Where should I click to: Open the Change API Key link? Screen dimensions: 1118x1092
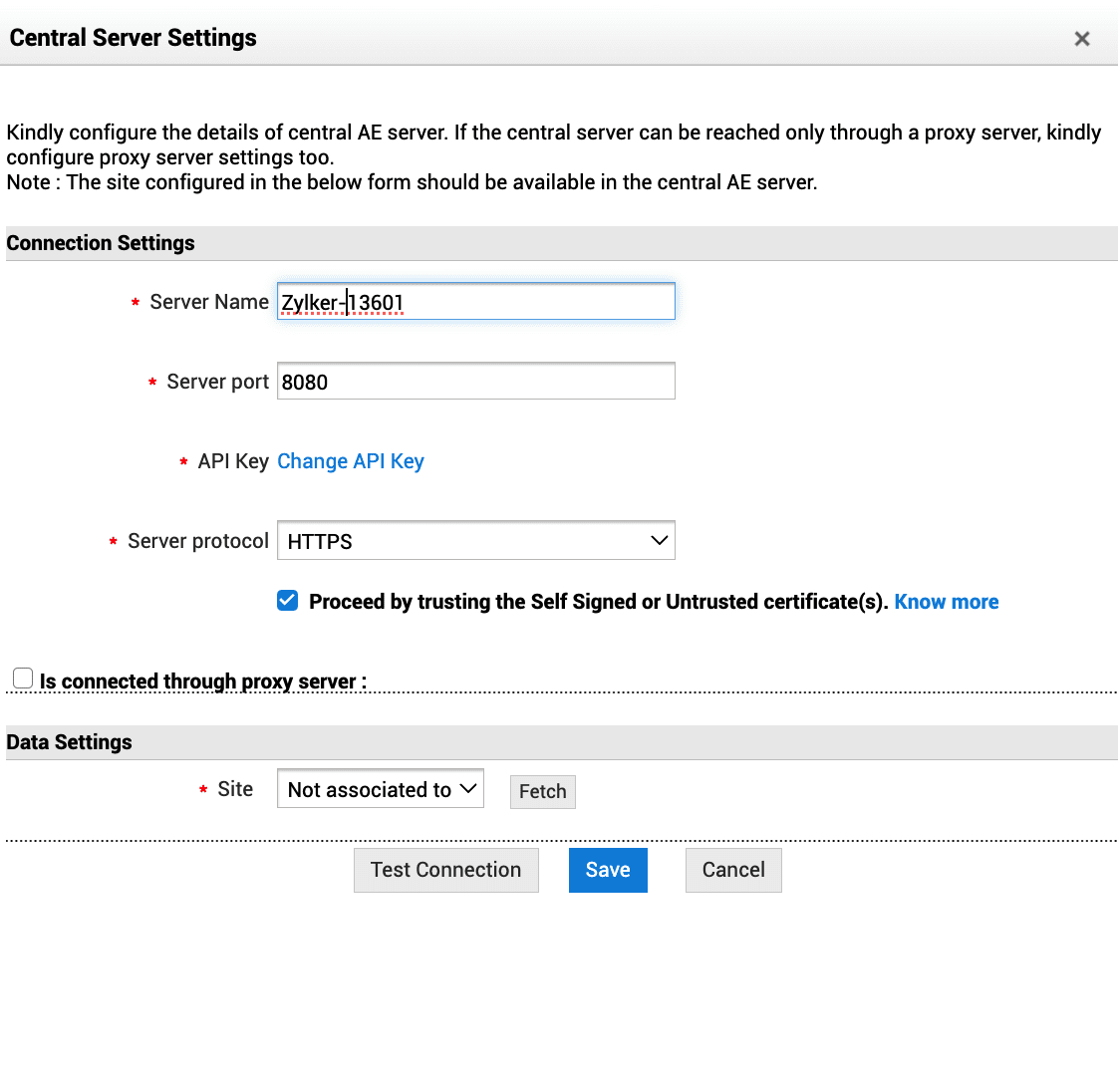tap(351, 461)
